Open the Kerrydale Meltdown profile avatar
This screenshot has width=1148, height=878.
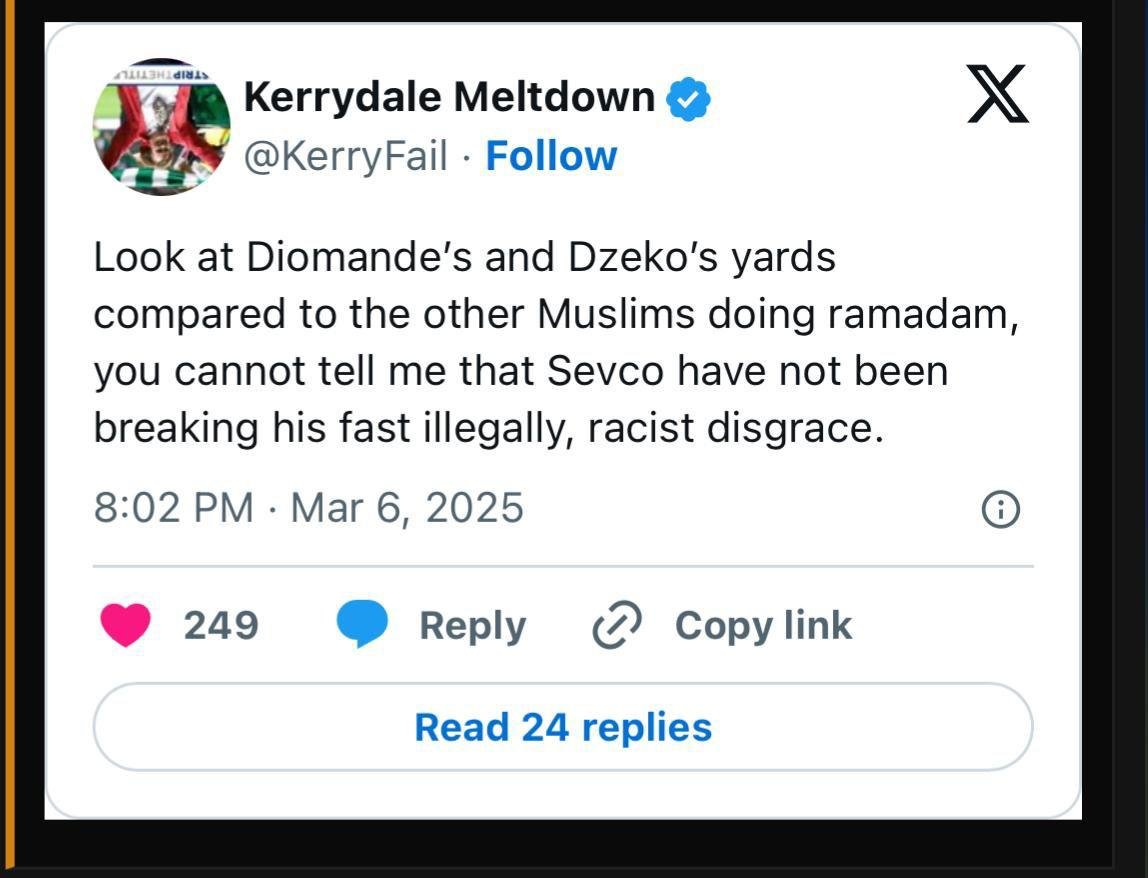point(161,127)
